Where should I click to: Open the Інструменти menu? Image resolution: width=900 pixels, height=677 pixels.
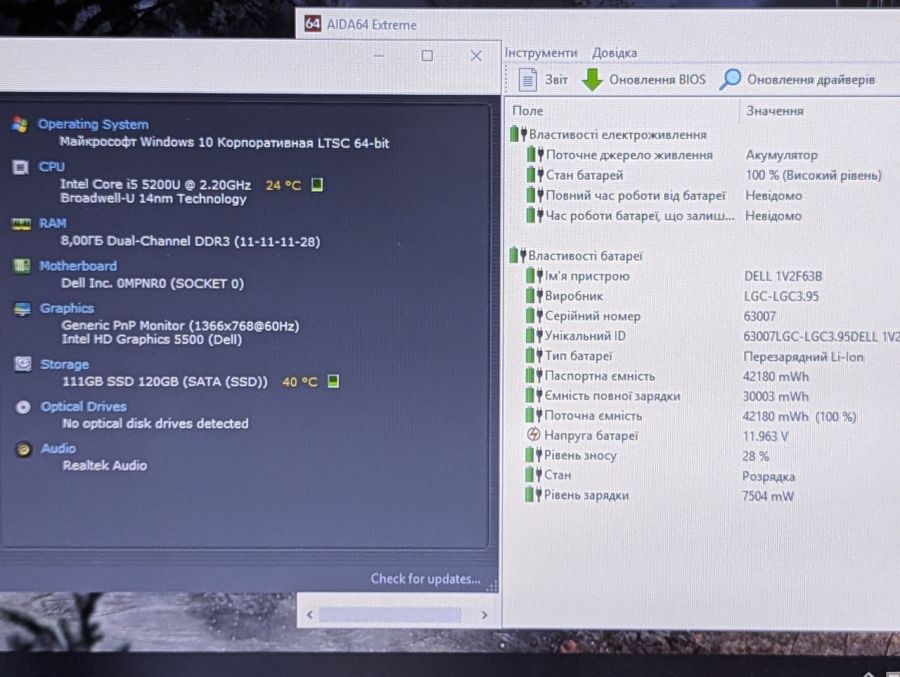(x=541, y=53)
